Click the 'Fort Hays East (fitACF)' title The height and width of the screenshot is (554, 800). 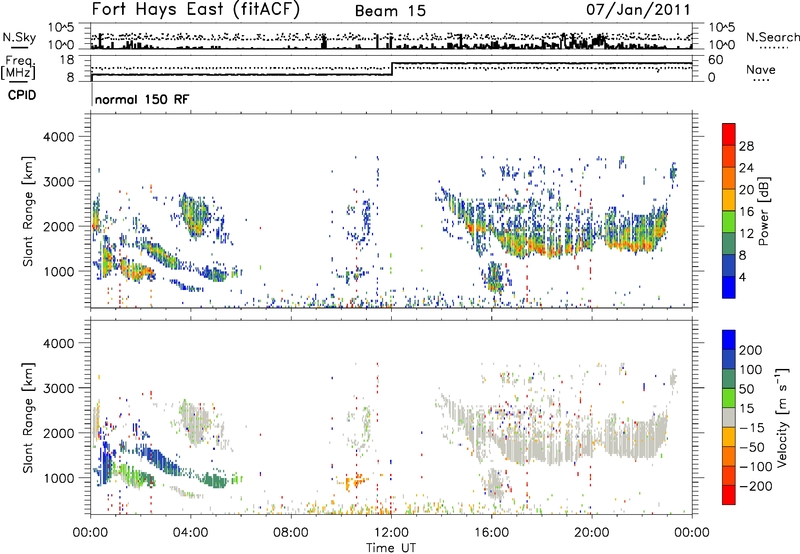click(x=196, y=10)
